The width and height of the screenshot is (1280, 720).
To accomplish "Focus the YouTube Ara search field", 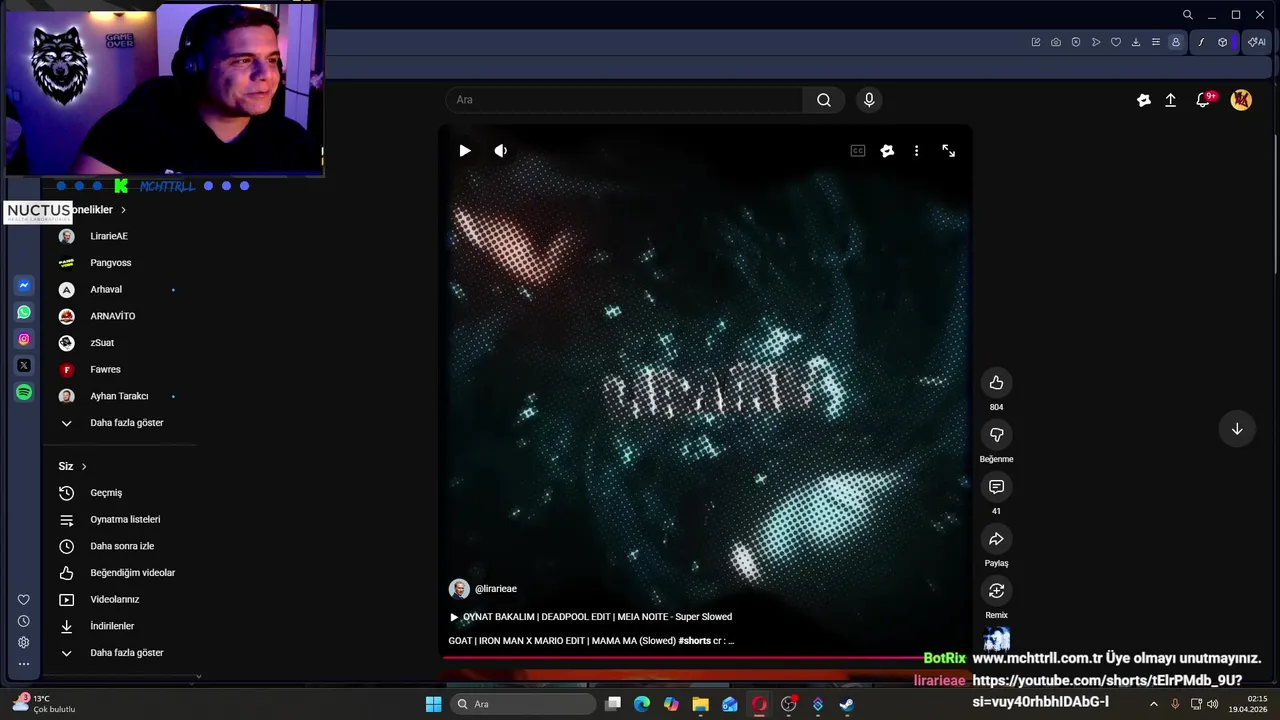I will (x=625, y=100).
